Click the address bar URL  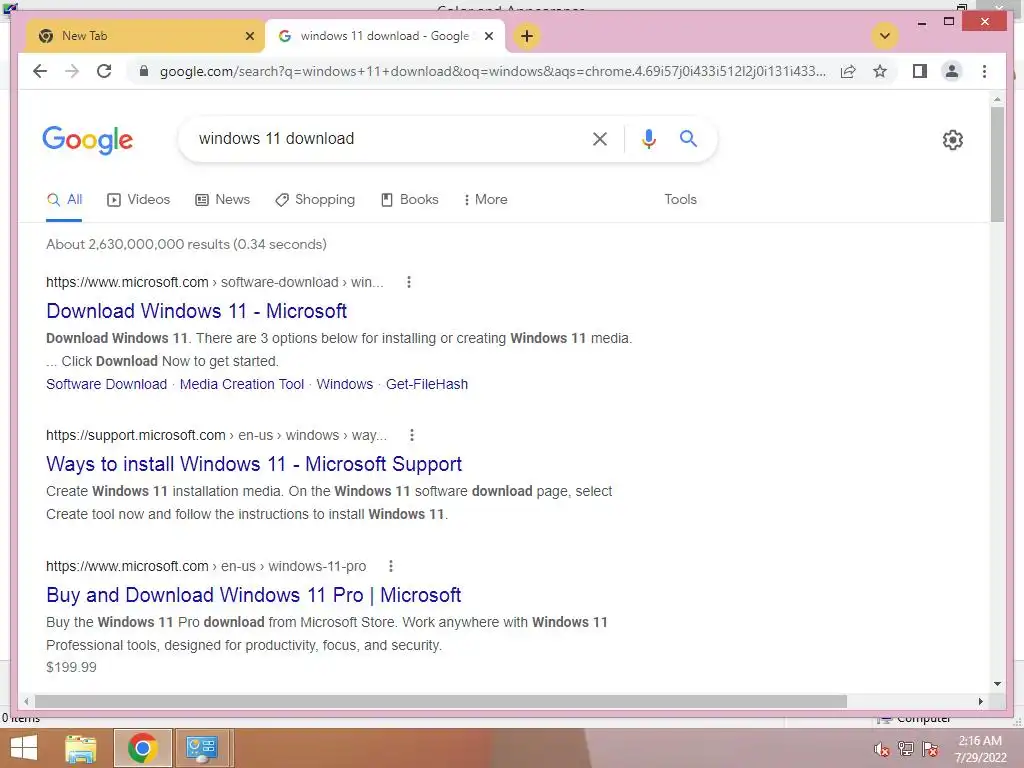coord(492,71)
